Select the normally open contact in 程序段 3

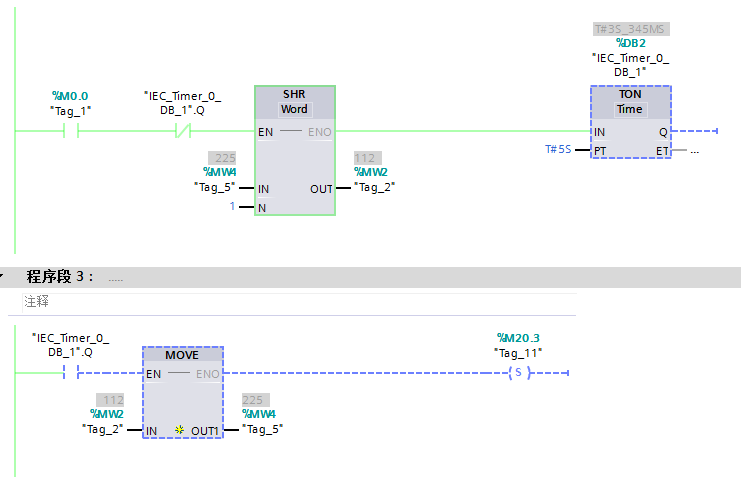(70, 373)
